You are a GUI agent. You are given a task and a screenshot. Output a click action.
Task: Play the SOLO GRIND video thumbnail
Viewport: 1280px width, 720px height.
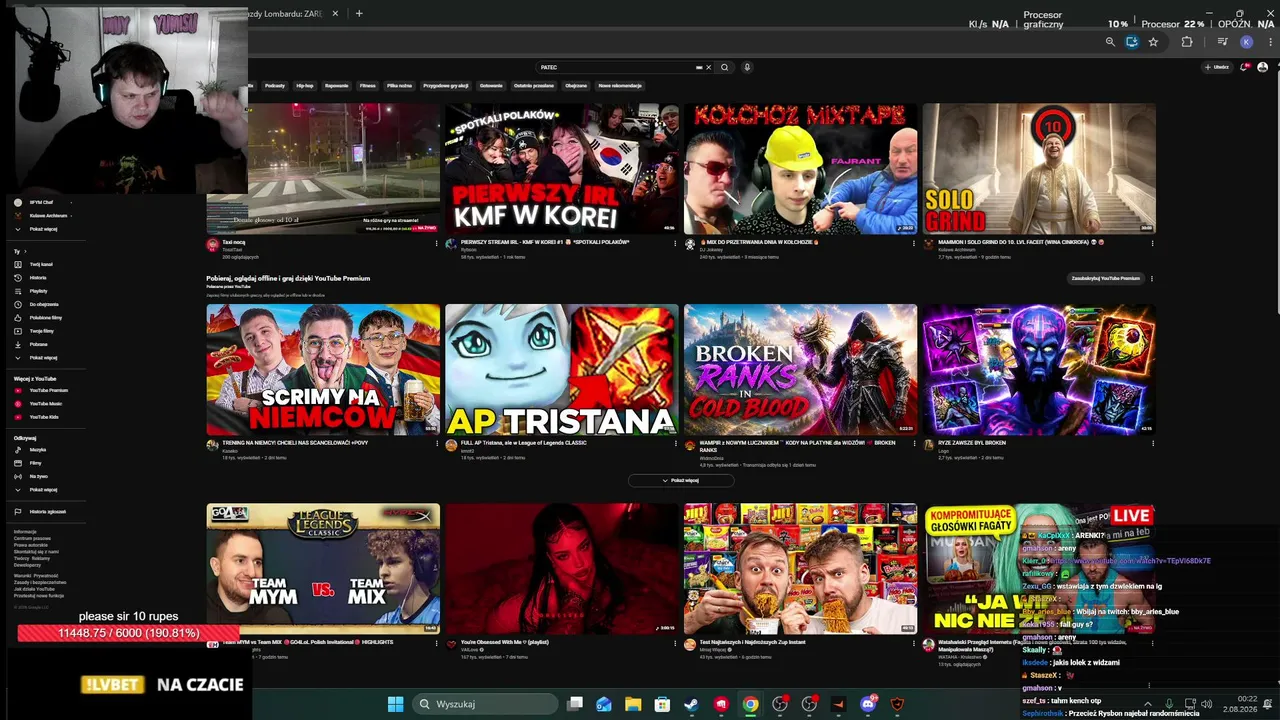point(1039,169)
